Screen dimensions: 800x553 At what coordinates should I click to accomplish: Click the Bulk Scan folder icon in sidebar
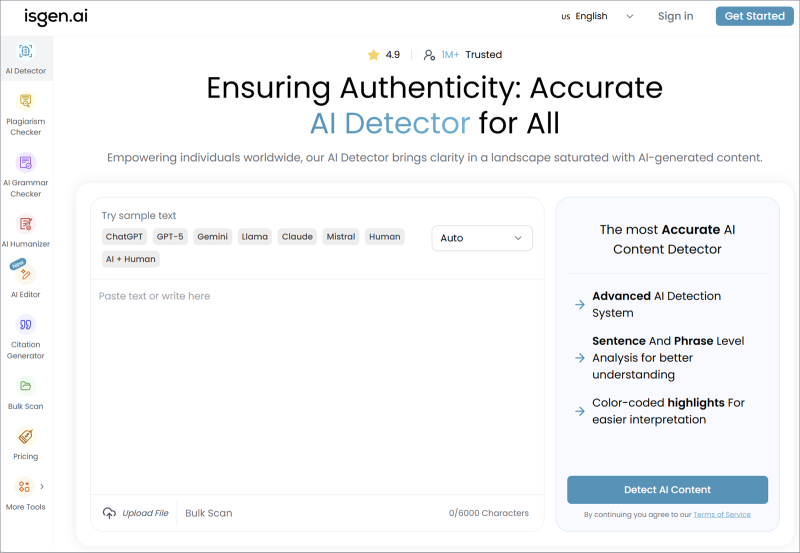26,386
